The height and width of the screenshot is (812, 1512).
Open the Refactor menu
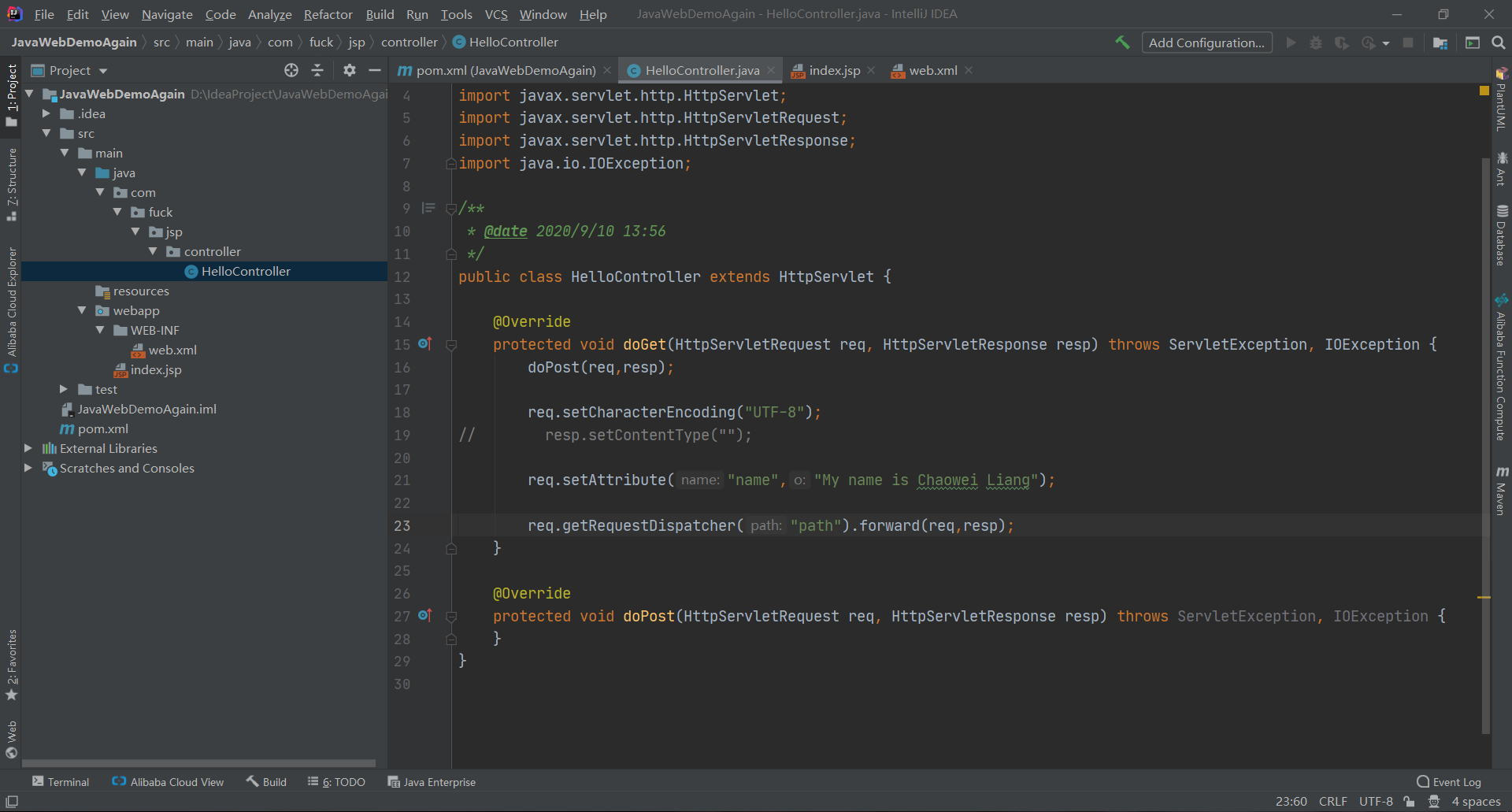click(328, 14)
